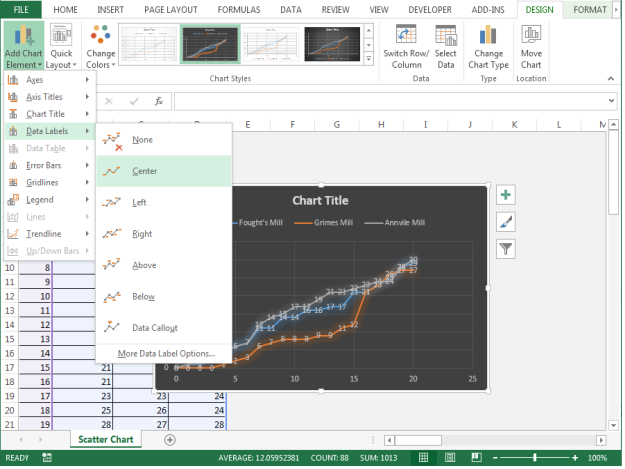
Task: Select the first white chart style thumbnail
Action: pyautogui.click(x=148, y=44)
